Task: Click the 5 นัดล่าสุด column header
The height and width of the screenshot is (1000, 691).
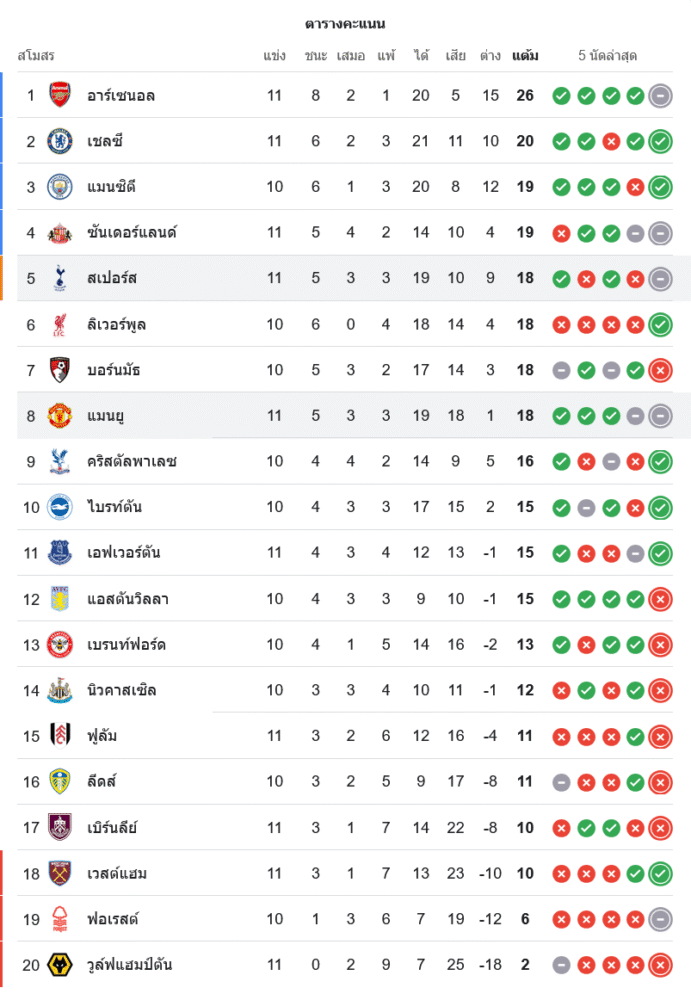Action: point(607,56)
